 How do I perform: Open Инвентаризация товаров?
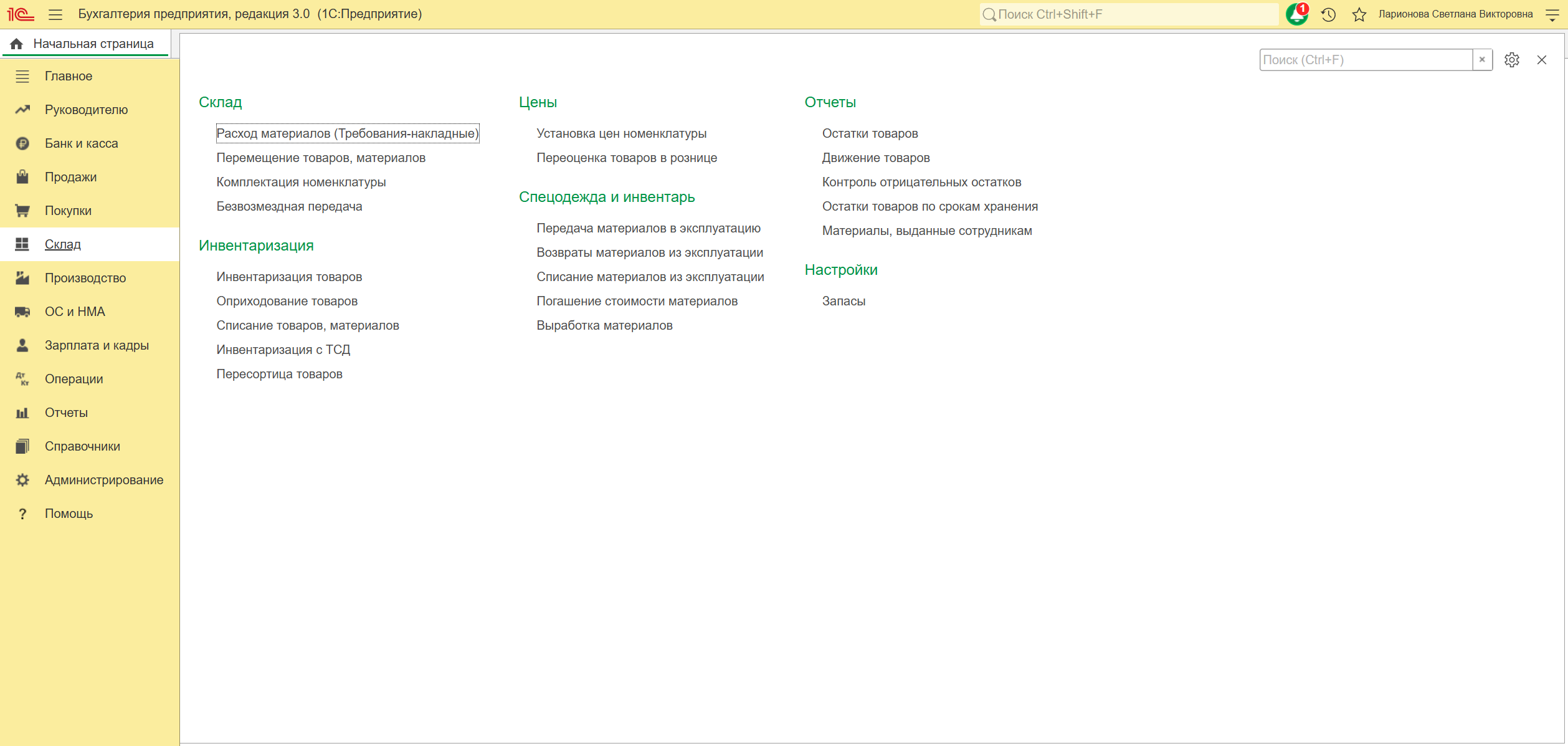(x=289, y=277)
